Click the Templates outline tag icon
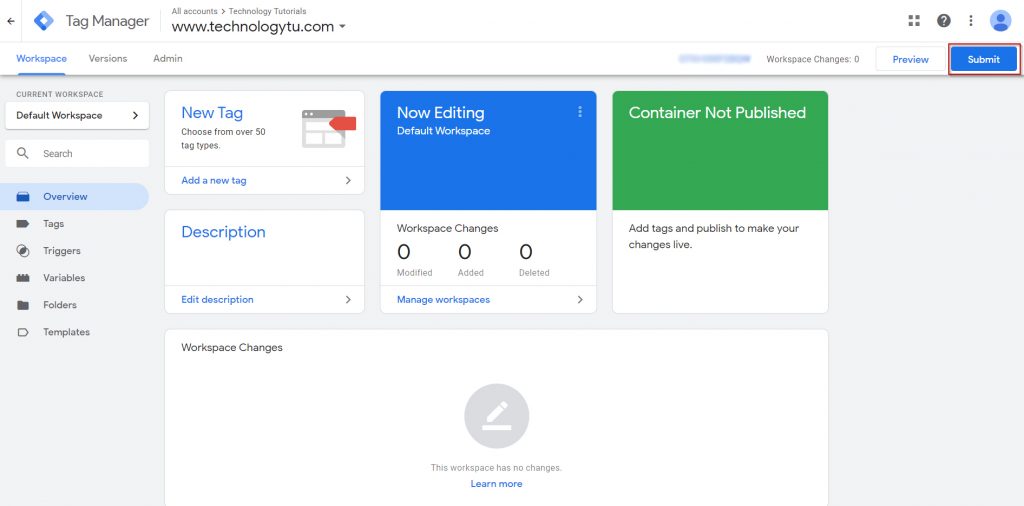Screen dimensions: 1024x506 pyautogui.click(x=23, y=332)
